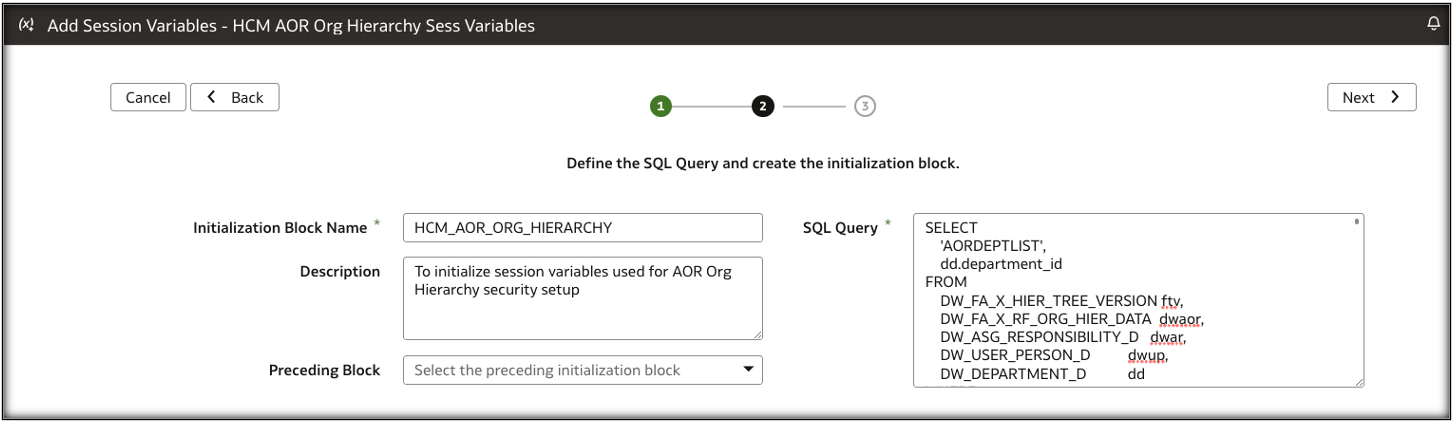This screenshot has width=1454, height=423.
Task: Click the SQL Query box resize handle
Action: 1359,381
